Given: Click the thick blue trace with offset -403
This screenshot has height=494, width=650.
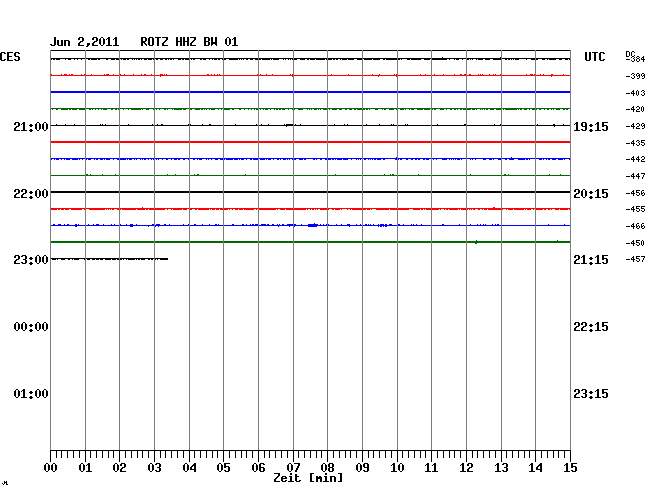Looking at the screenshot, I should click(310, 92).
